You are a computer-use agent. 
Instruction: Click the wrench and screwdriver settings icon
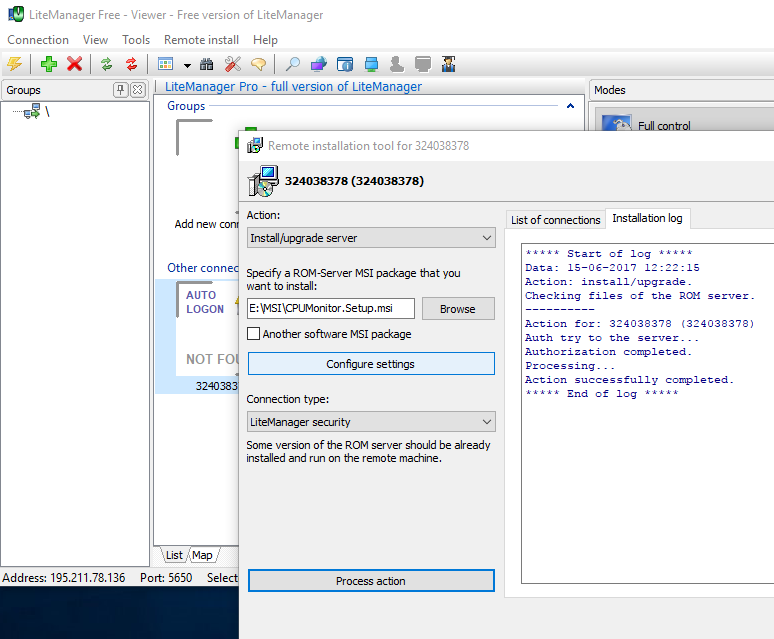coord(232,64)
